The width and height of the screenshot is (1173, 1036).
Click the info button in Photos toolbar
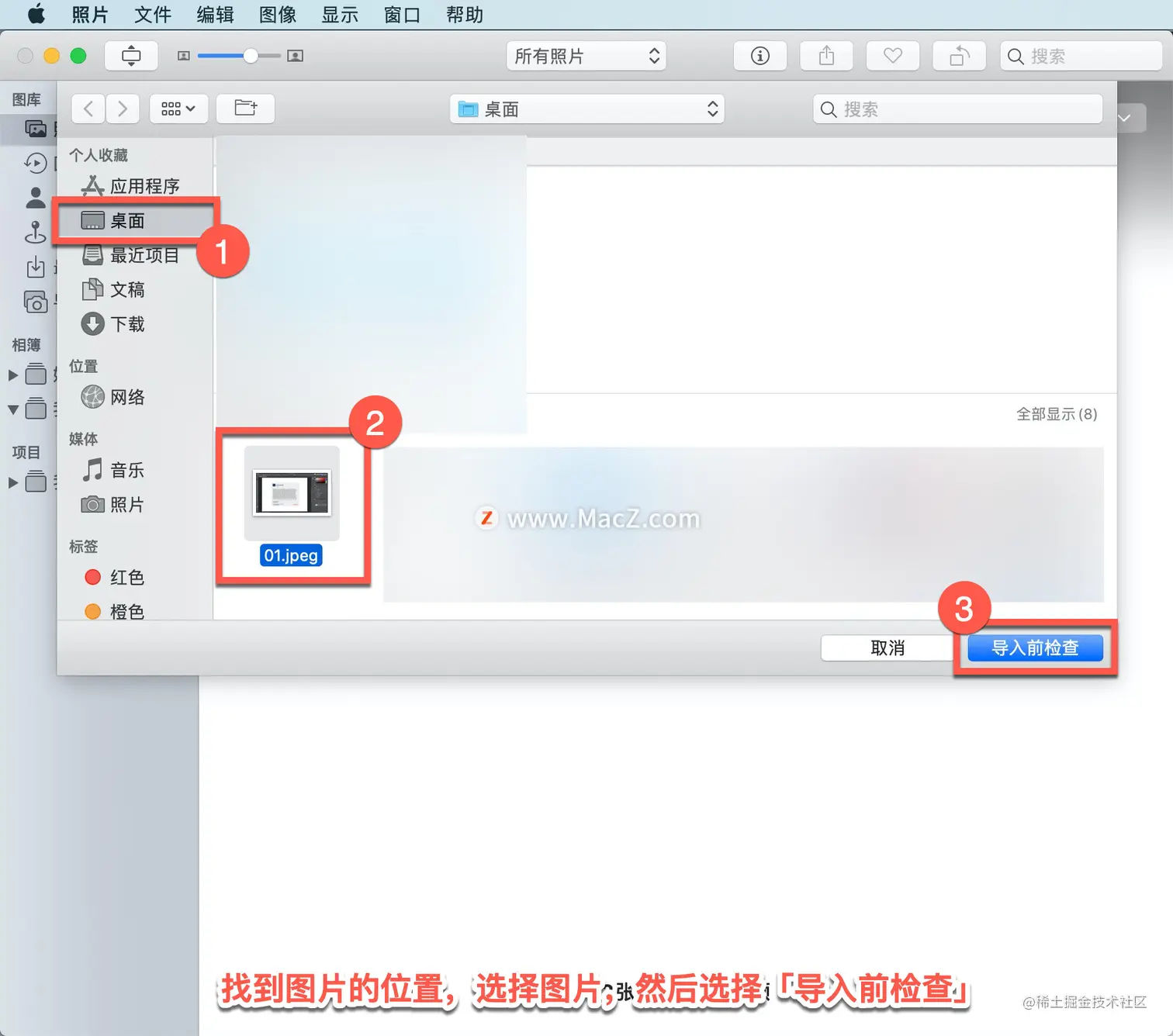point(760,56)
